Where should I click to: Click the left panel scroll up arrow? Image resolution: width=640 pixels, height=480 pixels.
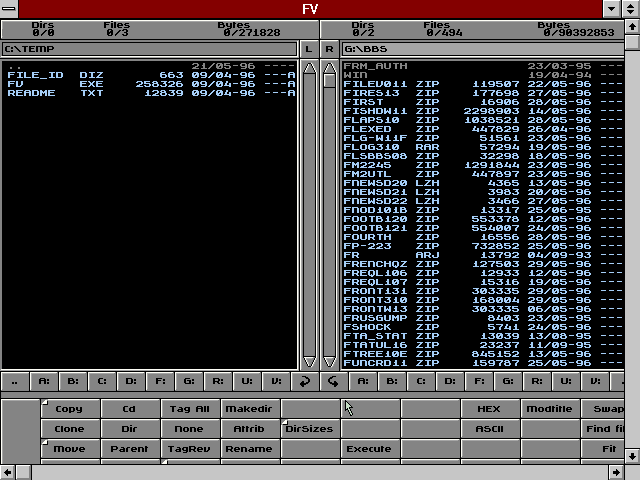[309, 68]
